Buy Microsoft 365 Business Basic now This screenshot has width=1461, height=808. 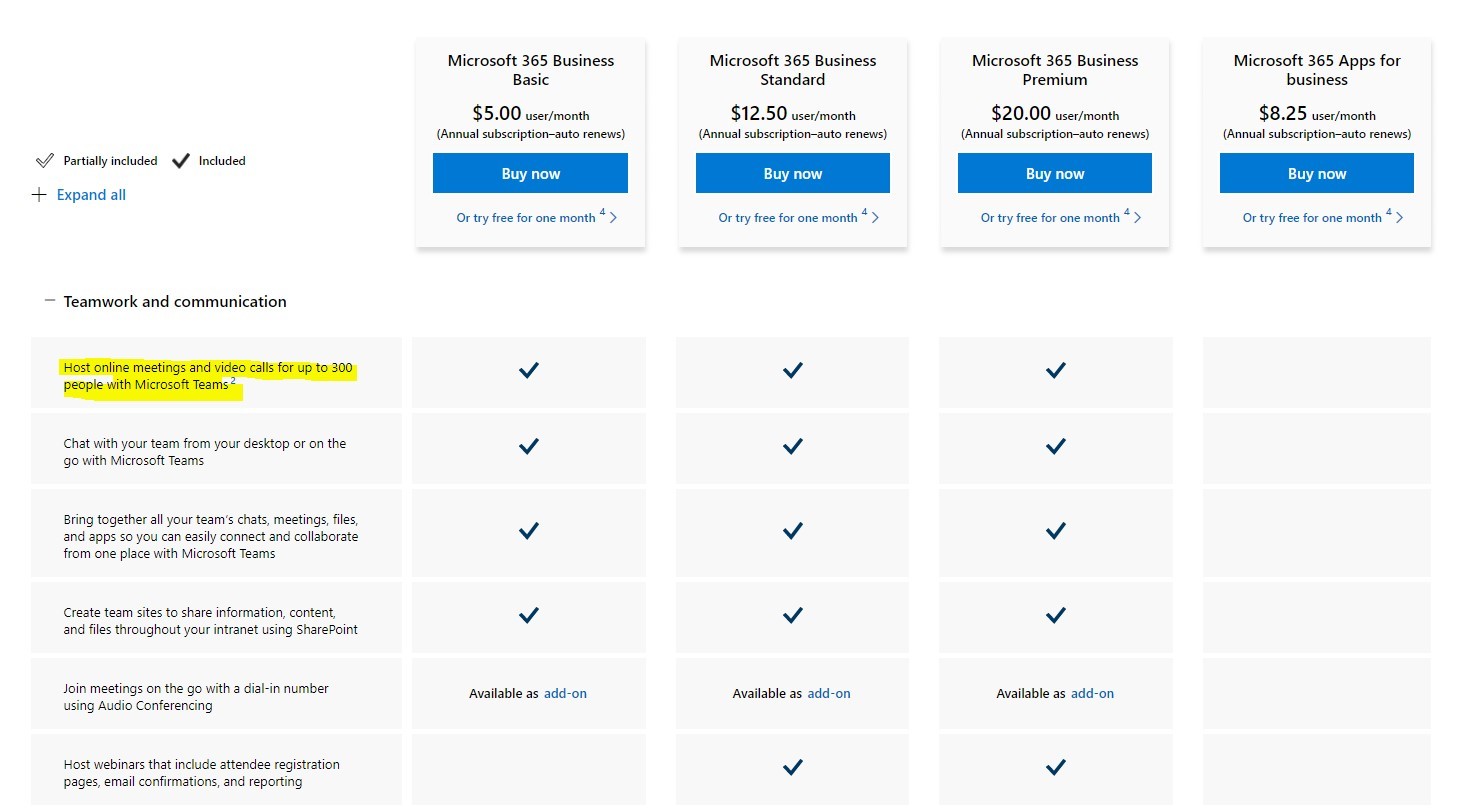[x=530, y=173]
